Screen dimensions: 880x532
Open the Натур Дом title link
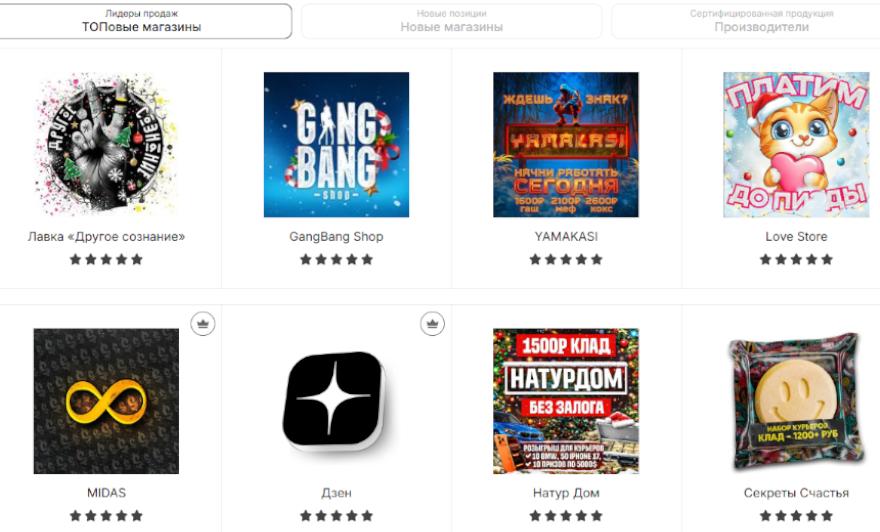pyautogui.click(x=566, y=493)
